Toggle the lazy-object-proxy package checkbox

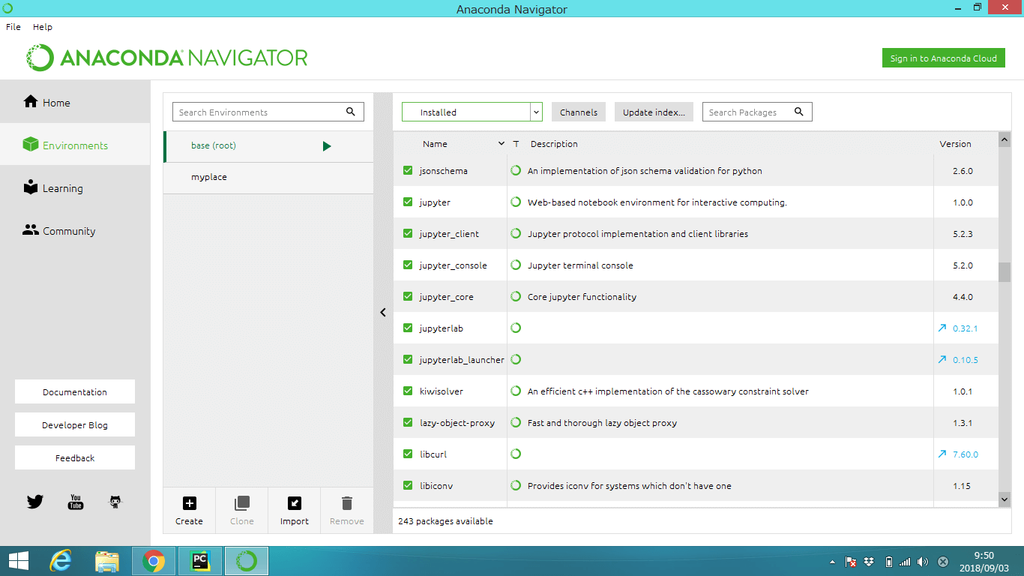[408, 423]
